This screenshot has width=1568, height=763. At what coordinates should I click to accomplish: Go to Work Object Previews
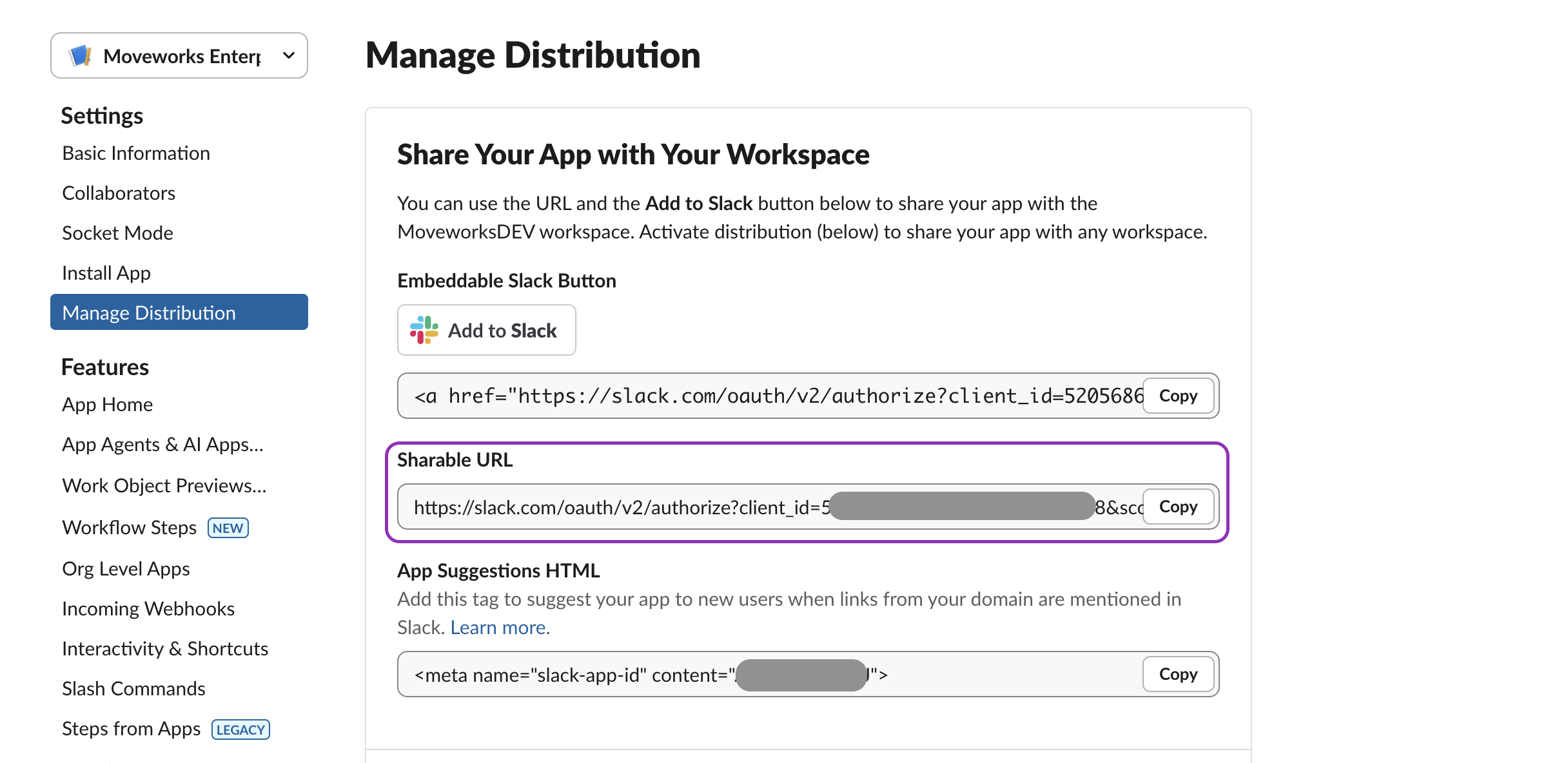[164, 486]
